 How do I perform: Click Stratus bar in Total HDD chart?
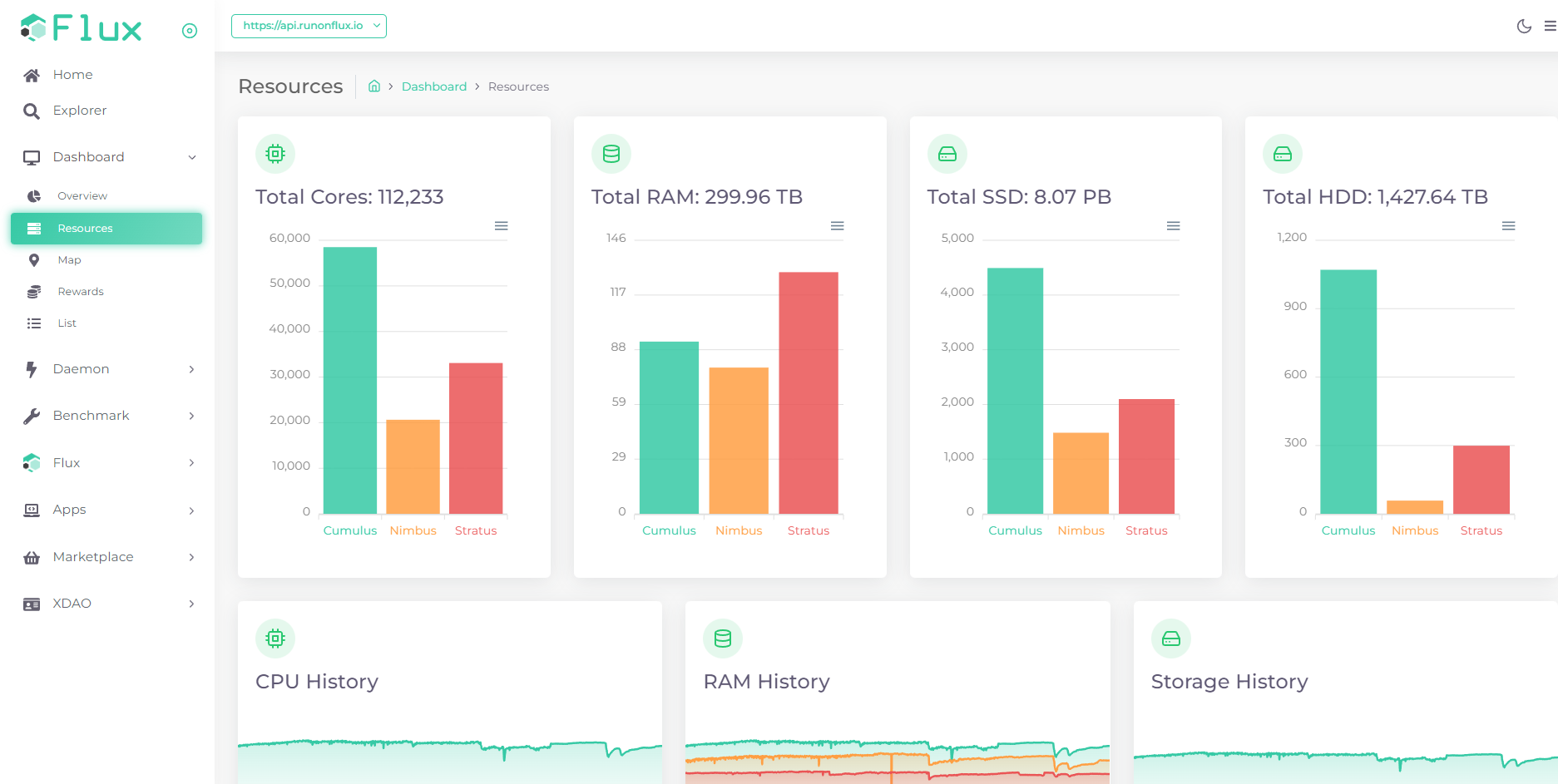click(x=1481, y=480)
